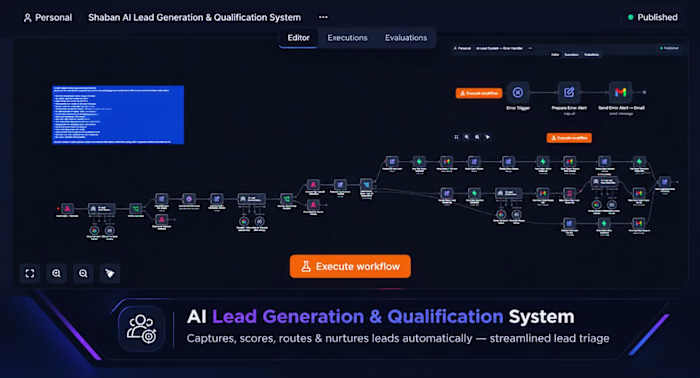Click Execute workflow beside the Error Trigger node
The height and width of the screenshot is (378, 700).
479,93
